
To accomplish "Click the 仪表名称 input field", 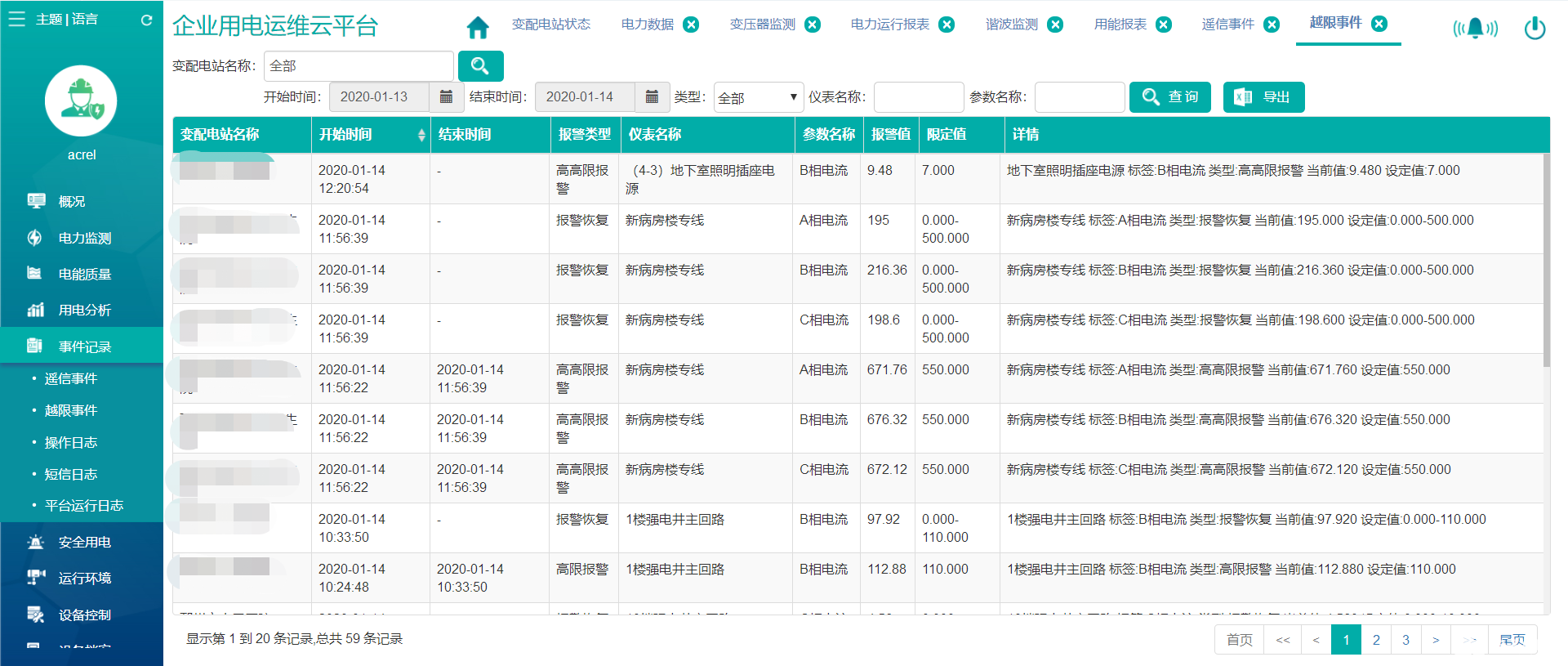I will click(918, 97).
